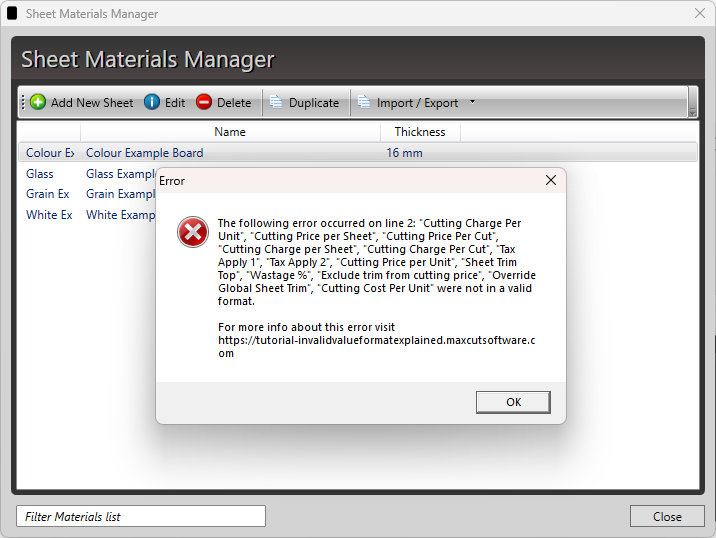Click the 16 mm thickness cell
The width and height of the screenshot is (716, 538).
click(404, 153)
